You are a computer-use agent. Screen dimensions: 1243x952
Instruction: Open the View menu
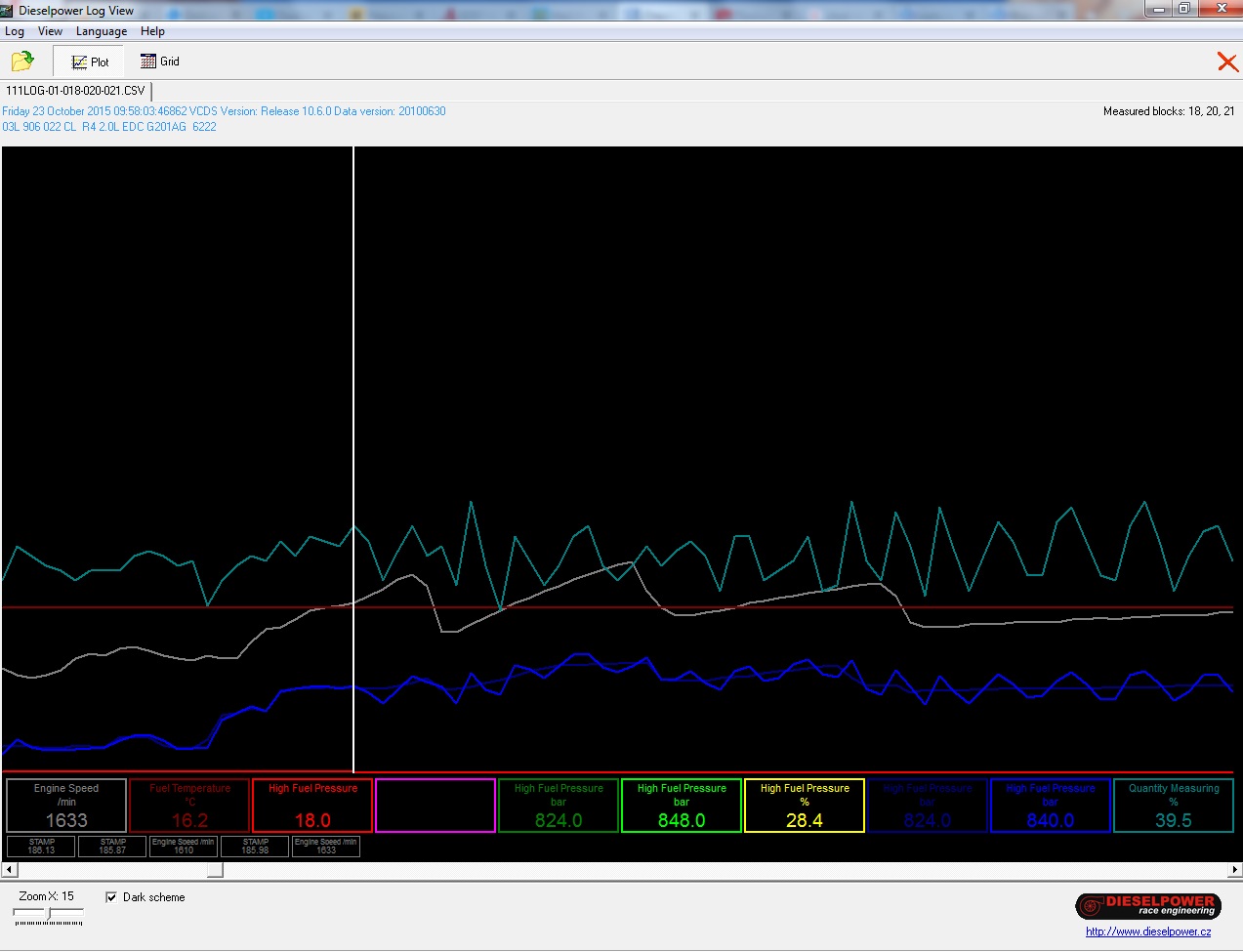pyautogui.click(x=50, y=31)
